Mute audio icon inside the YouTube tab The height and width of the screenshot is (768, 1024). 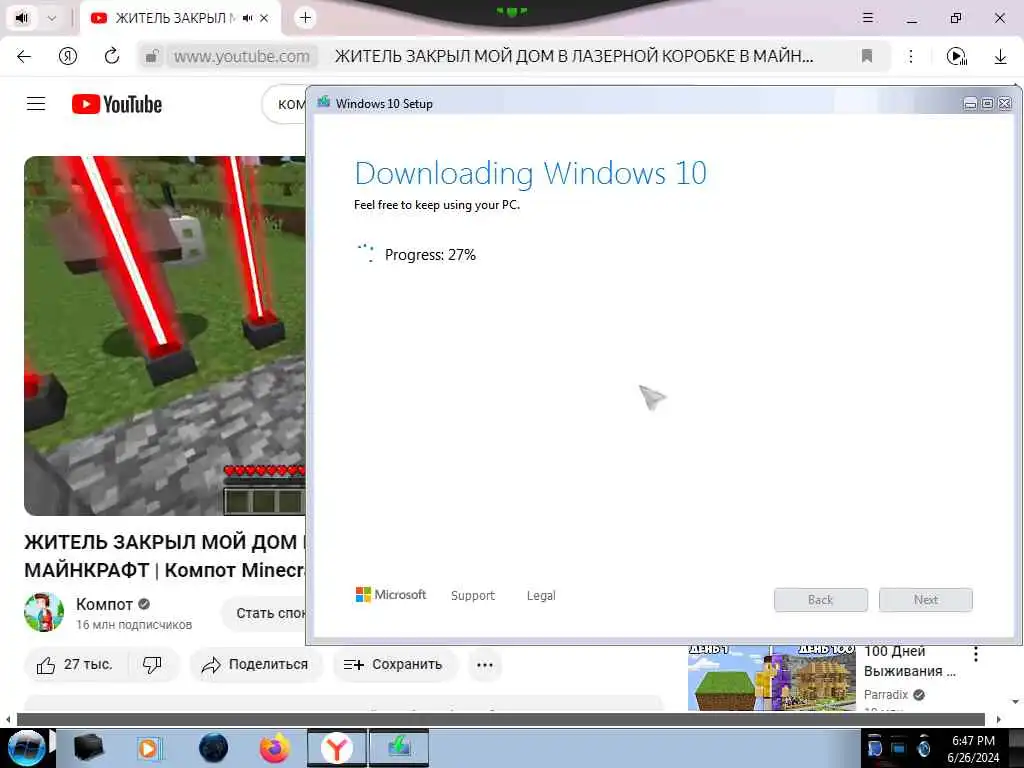[x=247, y=18]
